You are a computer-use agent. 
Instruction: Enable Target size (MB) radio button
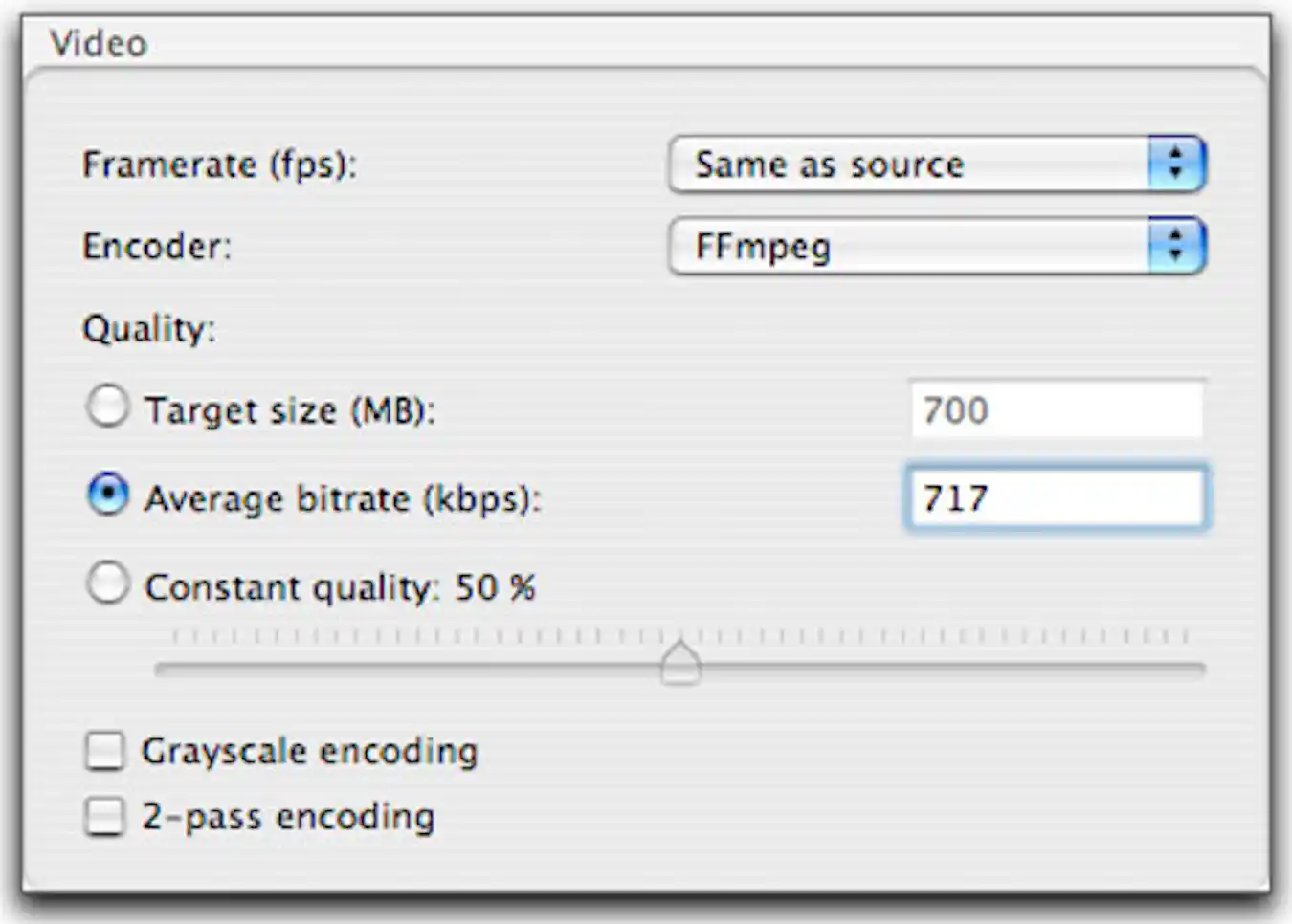coord(108,407)
